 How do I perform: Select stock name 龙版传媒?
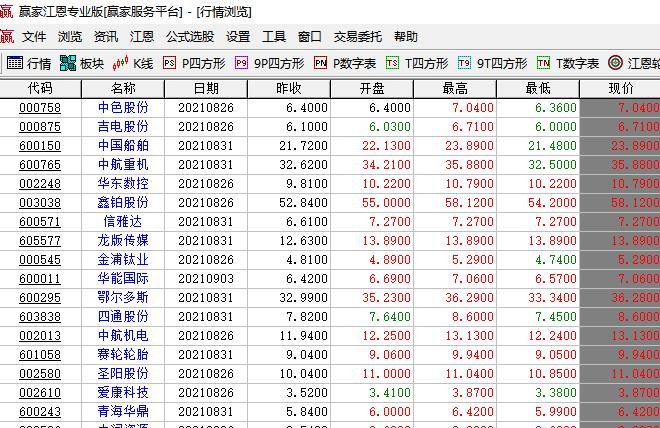click(x=123, y=240)
